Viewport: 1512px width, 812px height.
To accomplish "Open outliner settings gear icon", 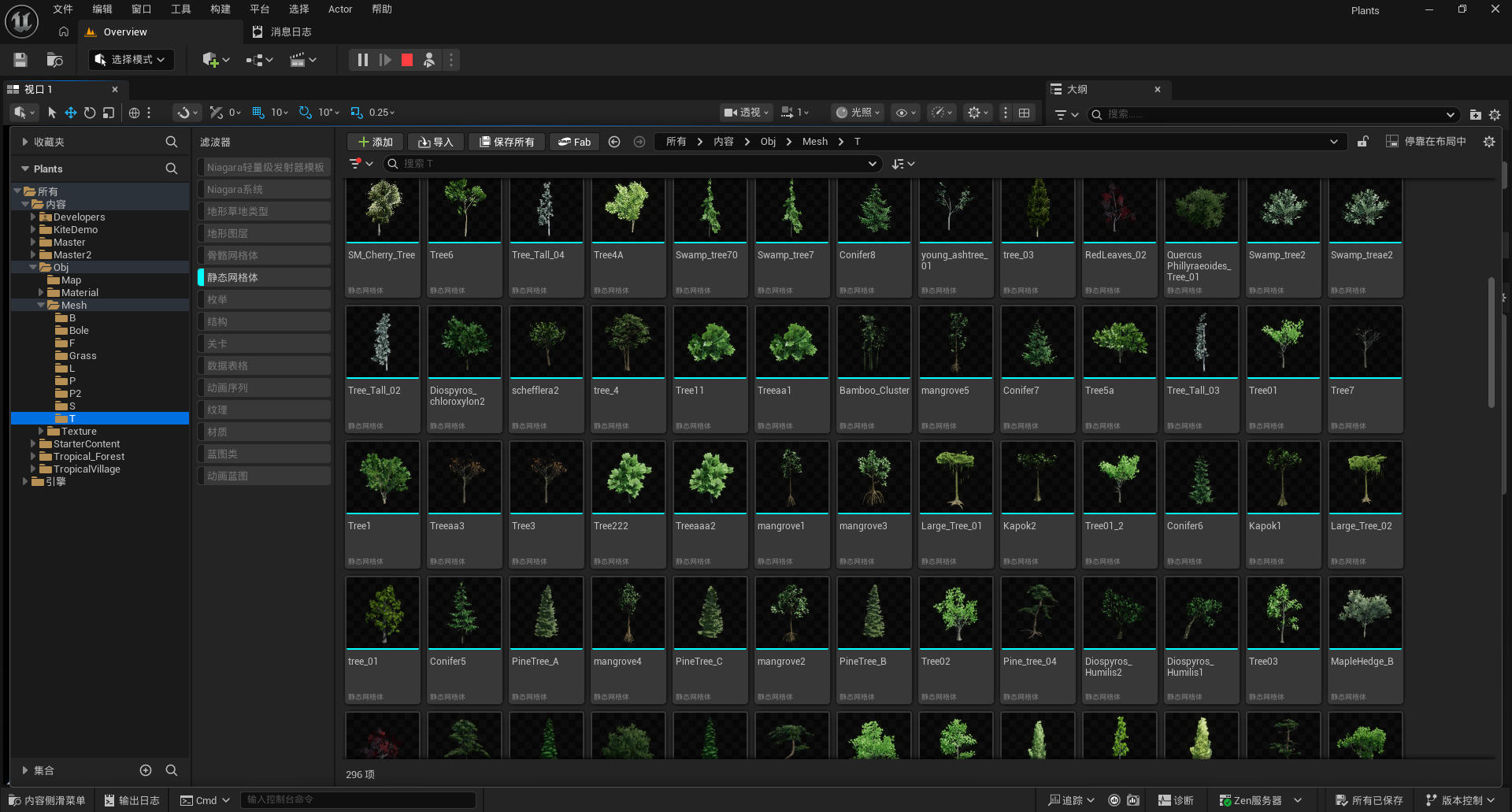I will coord(1495,114).
